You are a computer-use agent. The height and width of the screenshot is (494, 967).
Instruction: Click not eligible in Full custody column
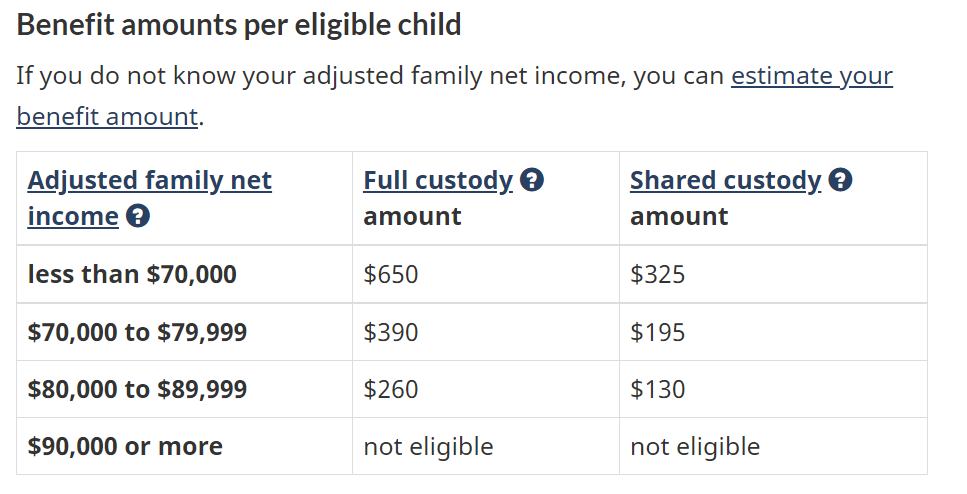click(428, 446)
